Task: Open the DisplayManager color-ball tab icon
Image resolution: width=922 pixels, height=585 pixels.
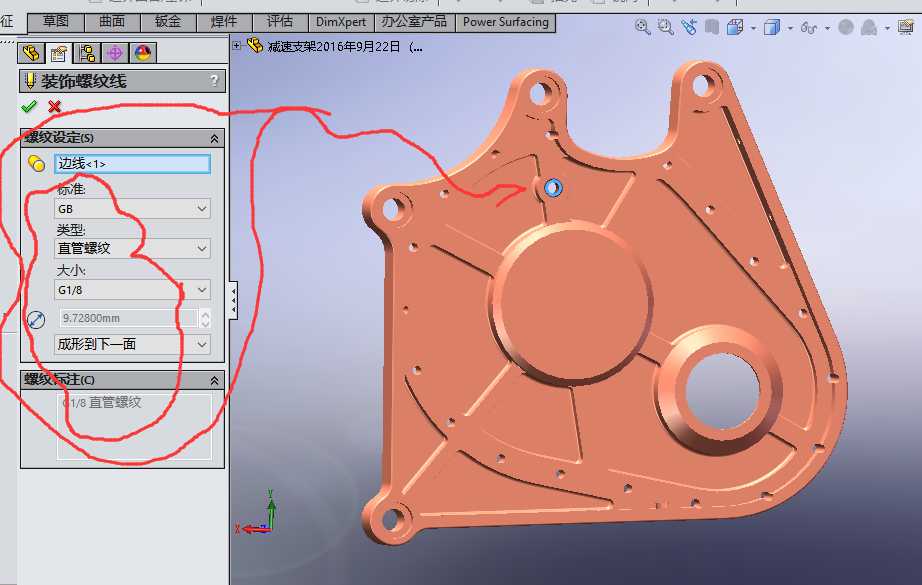Action: point(143,53)
